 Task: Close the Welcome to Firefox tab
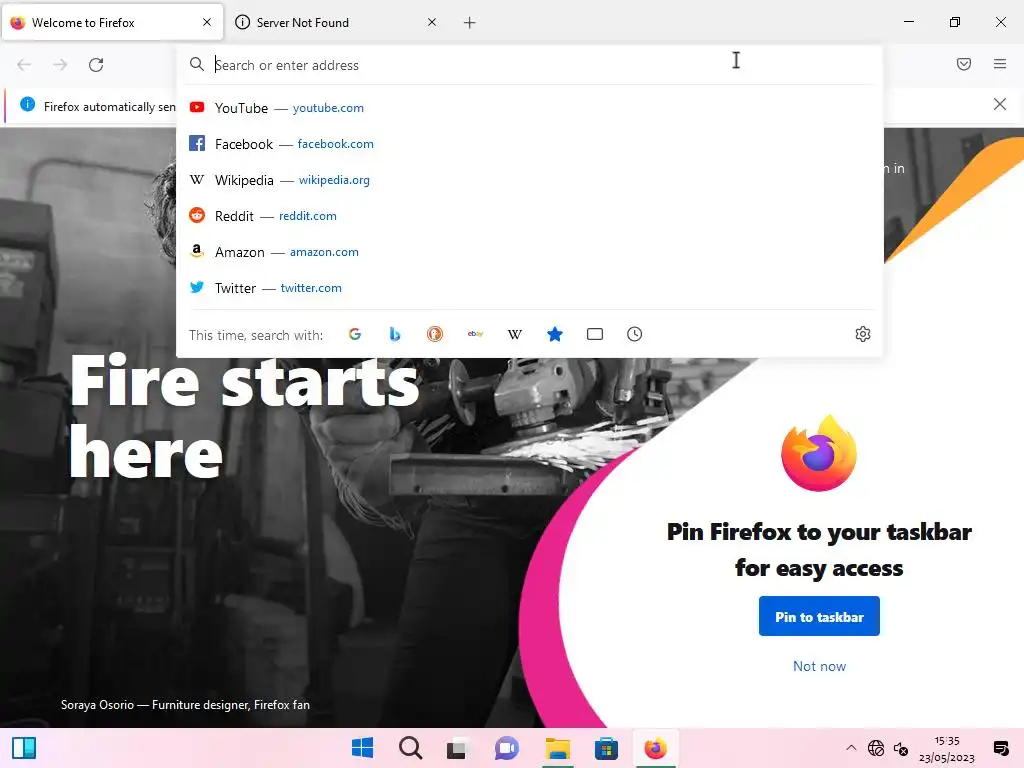coord(207,22)
